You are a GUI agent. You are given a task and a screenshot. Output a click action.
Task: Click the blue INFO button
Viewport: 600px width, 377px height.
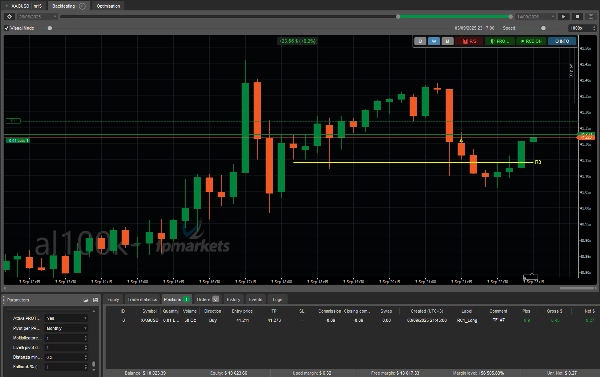pyautogui.click(x=562, y=41)
